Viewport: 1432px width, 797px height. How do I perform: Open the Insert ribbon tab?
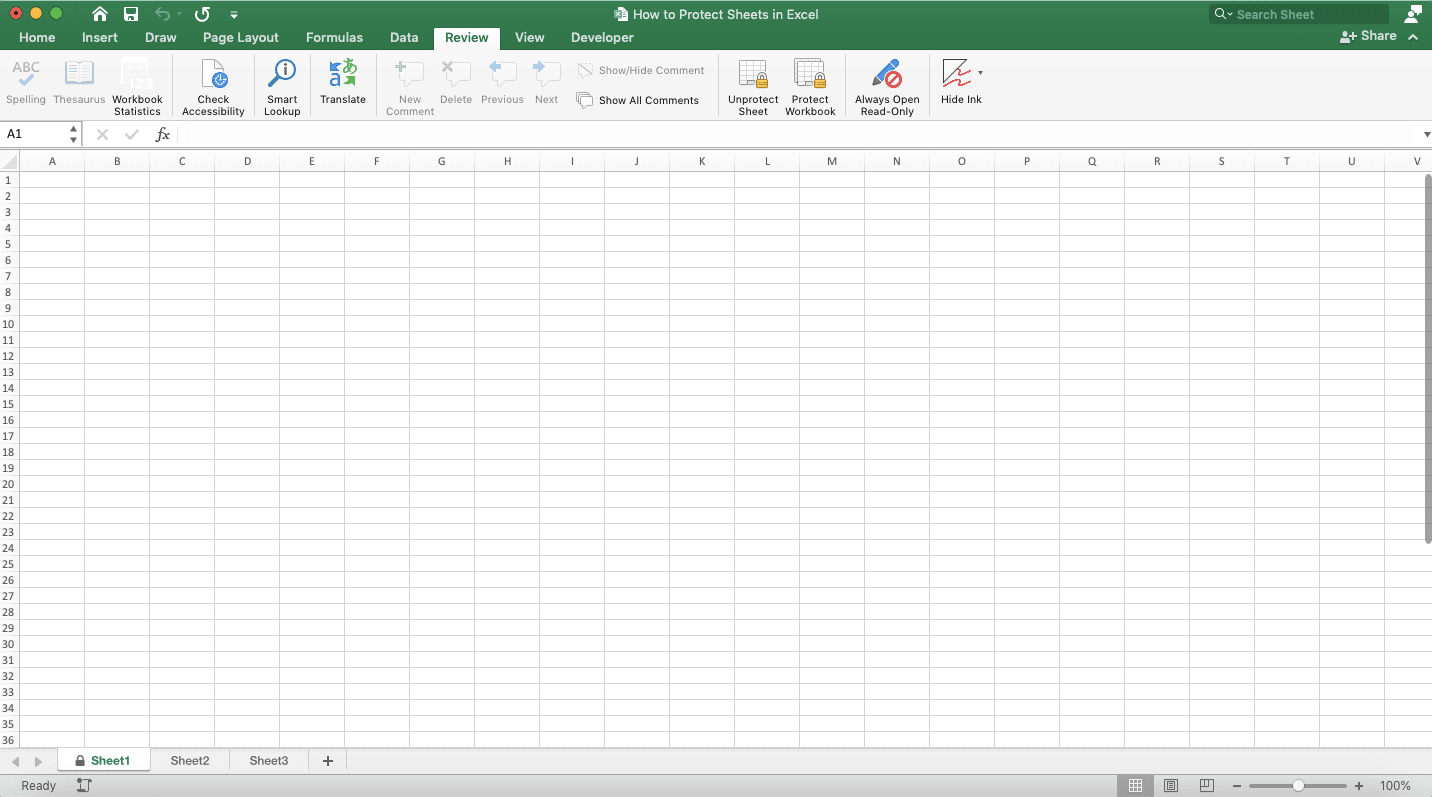click(x=100, y=38)
